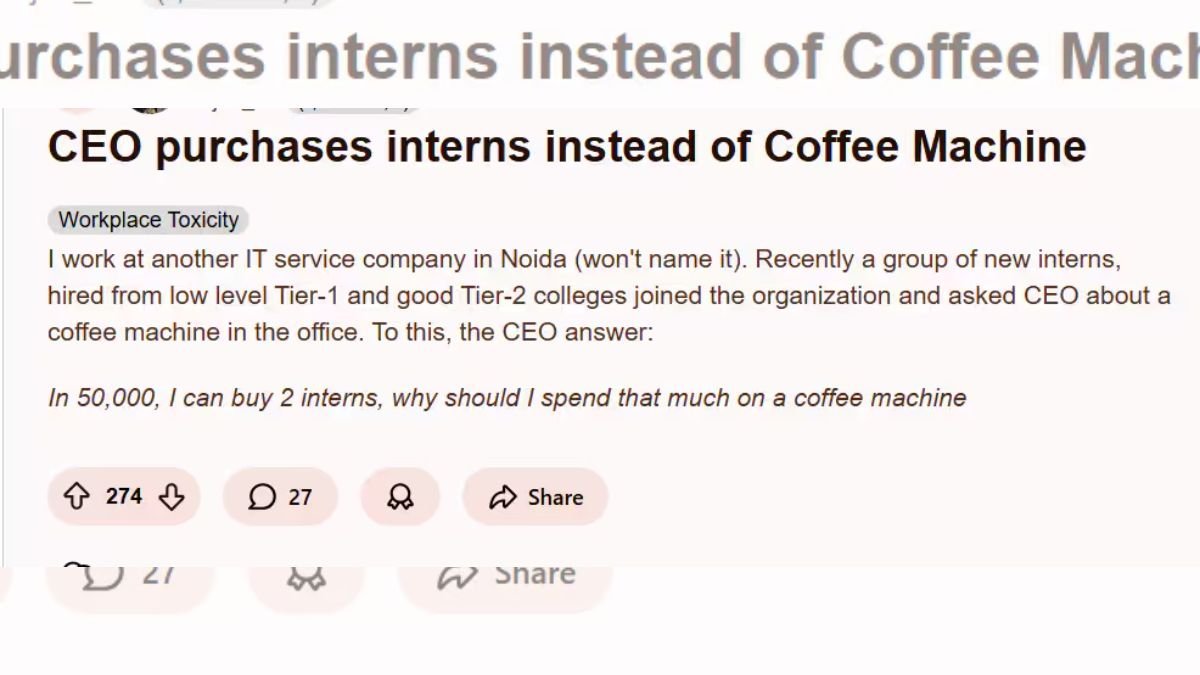Downvote the coffee machine post

[172, 497]
